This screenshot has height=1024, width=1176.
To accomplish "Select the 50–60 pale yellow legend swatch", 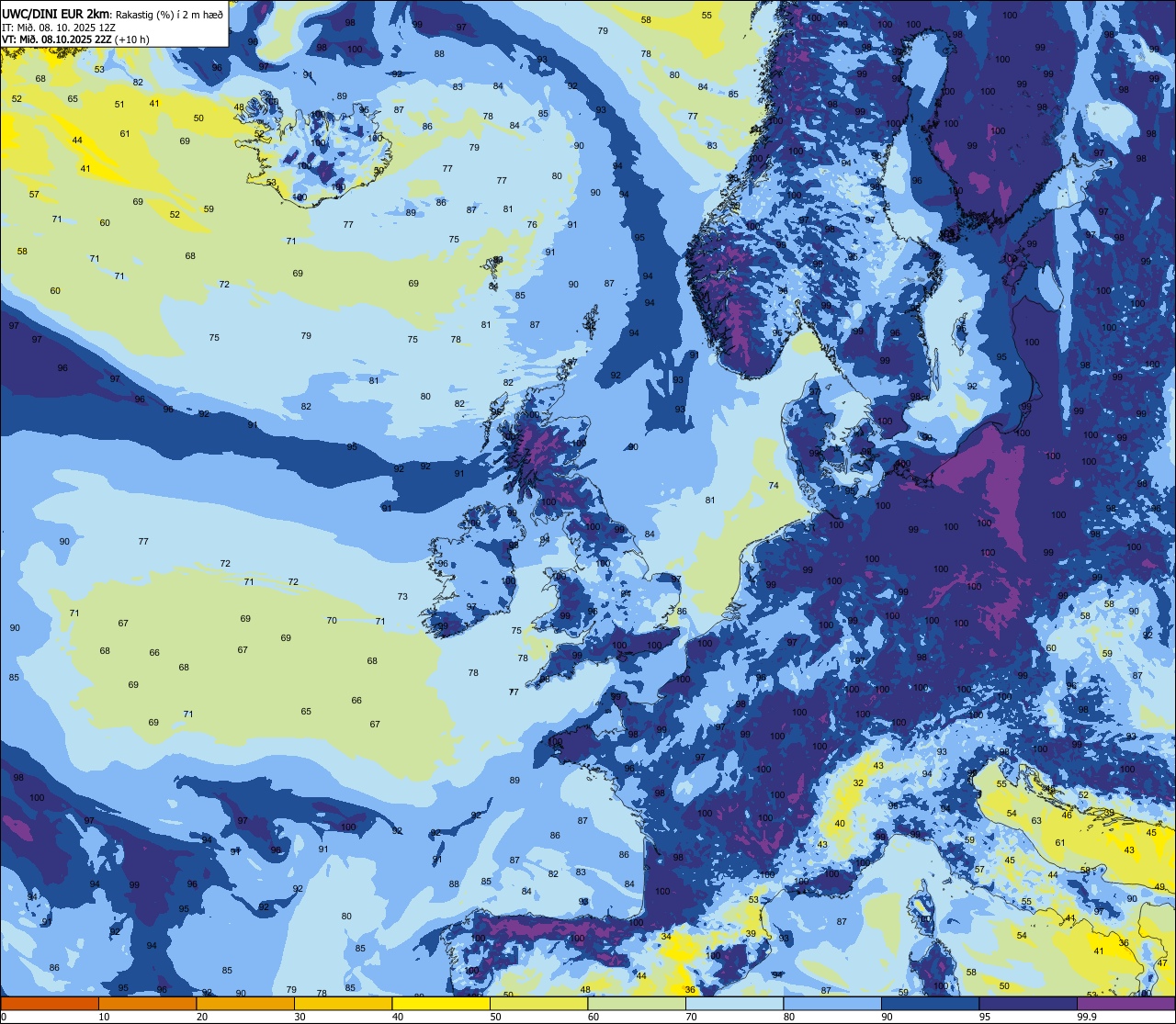I will pos(538,1004).
